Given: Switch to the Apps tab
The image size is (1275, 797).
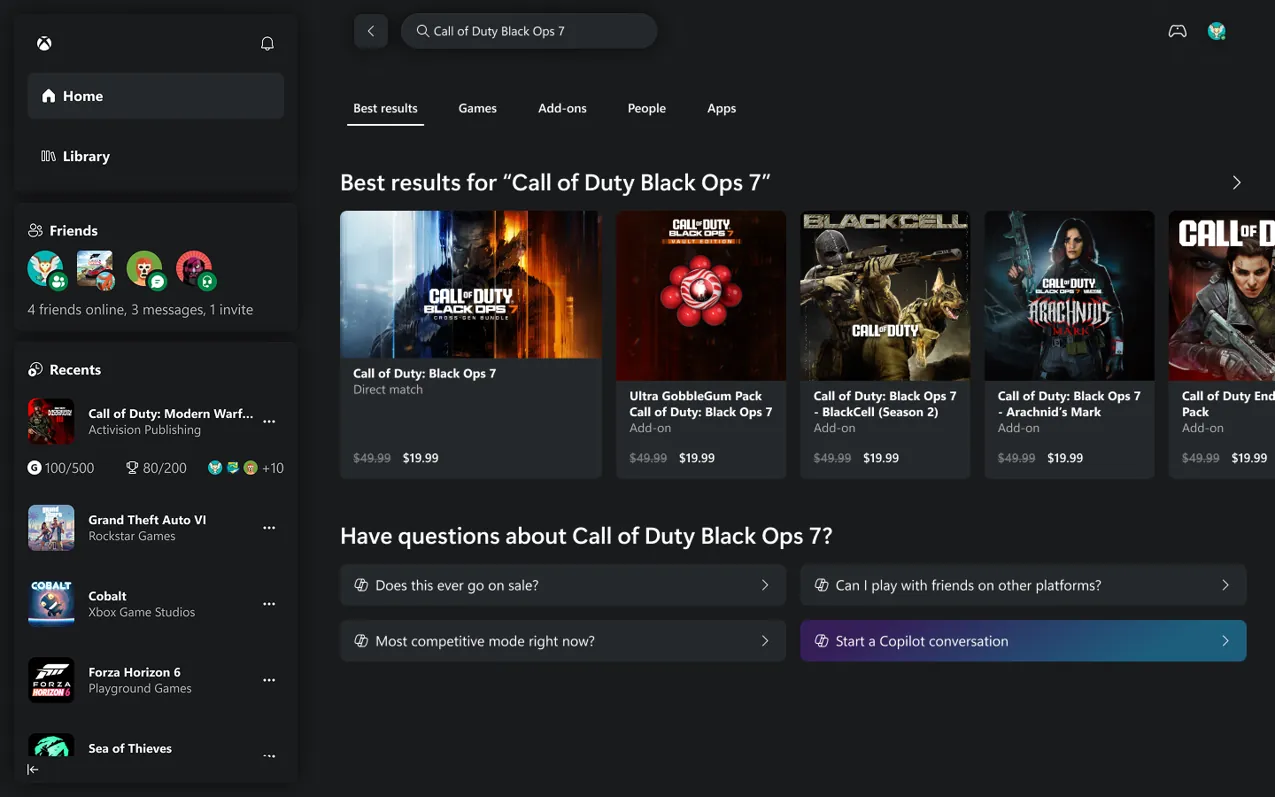Looking at the screenshot, I should pyautogui.click(x=721, y=108).
